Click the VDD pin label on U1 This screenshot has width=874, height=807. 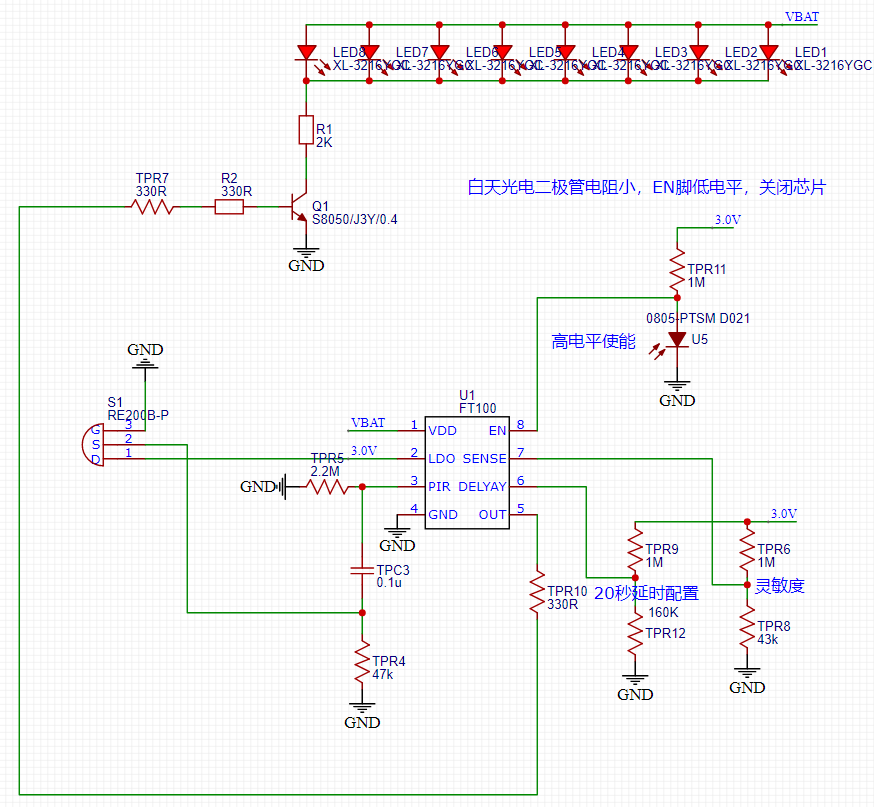point(442,431)
